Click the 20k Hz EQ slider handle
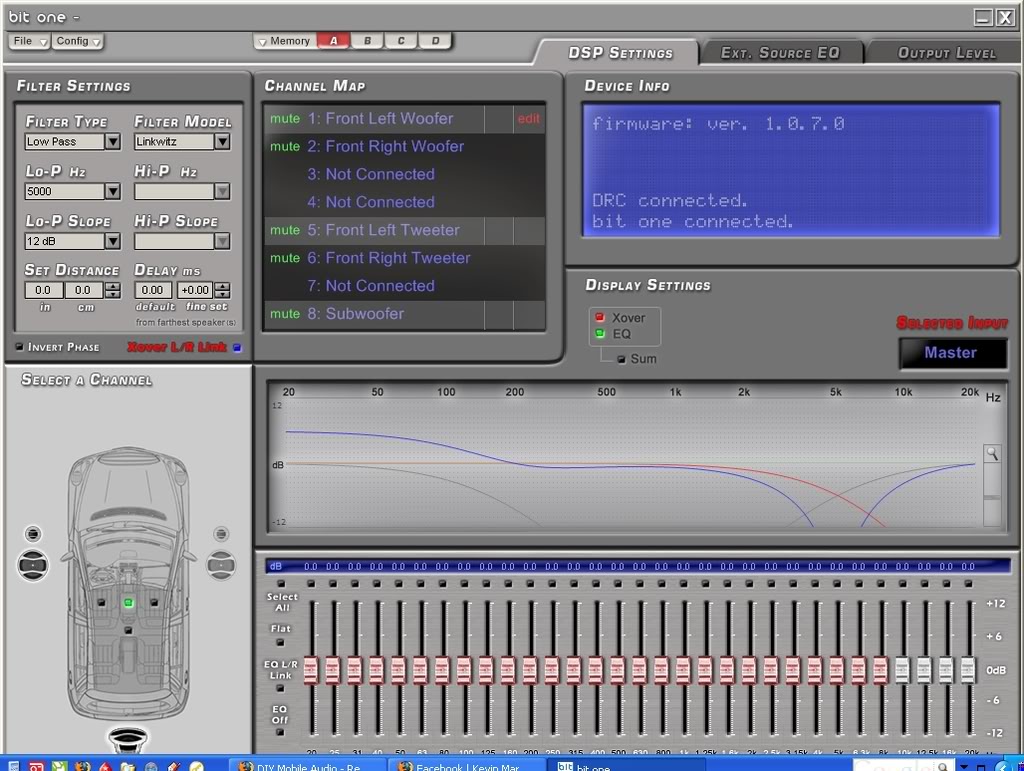Image resolution: width=1024 pixels, height=771 pixels. pos(968,669)
